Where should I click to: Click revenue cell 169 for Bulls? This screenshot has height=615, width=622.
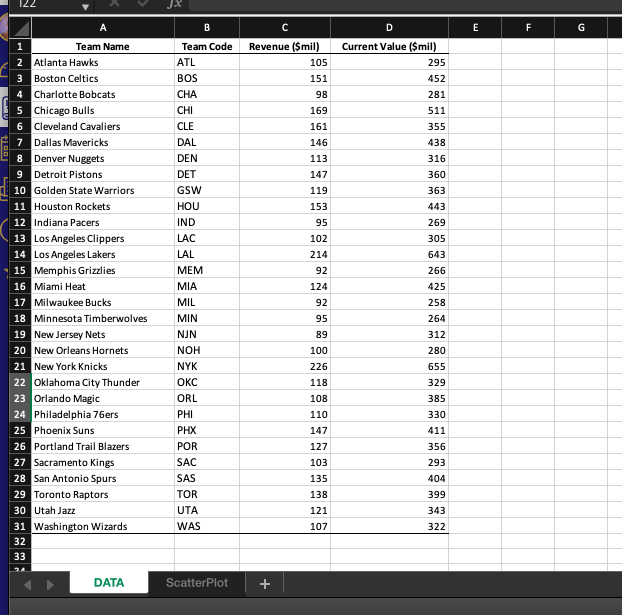[285, 110]
